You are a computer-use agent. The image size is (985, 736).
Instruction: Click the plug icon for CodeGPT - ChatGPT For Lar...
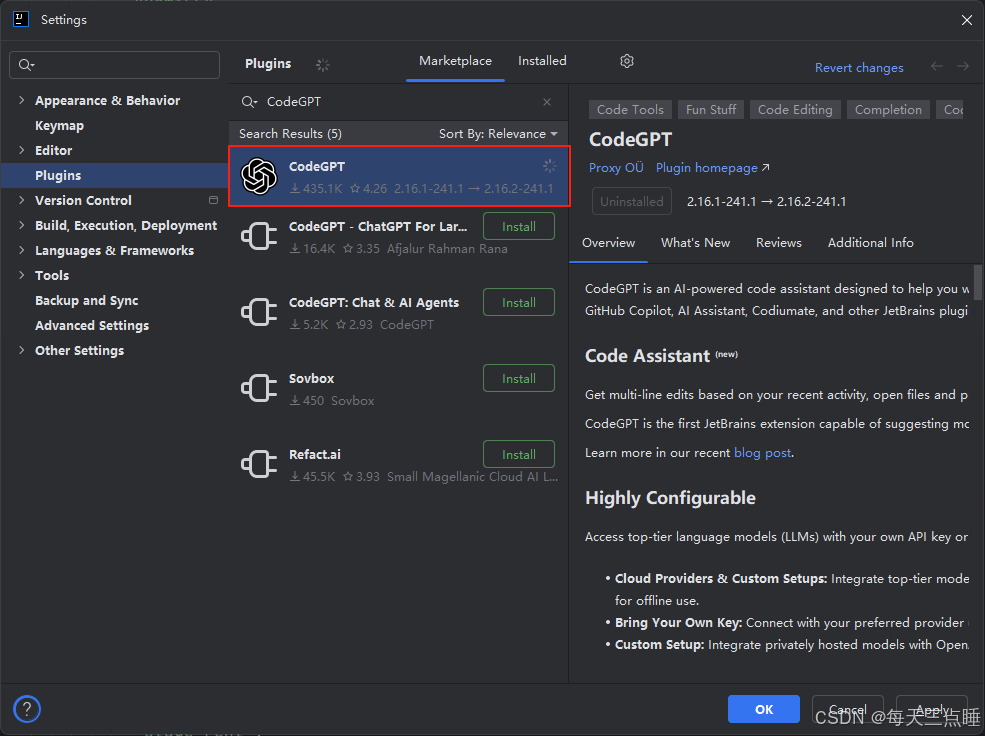point(259,237)
